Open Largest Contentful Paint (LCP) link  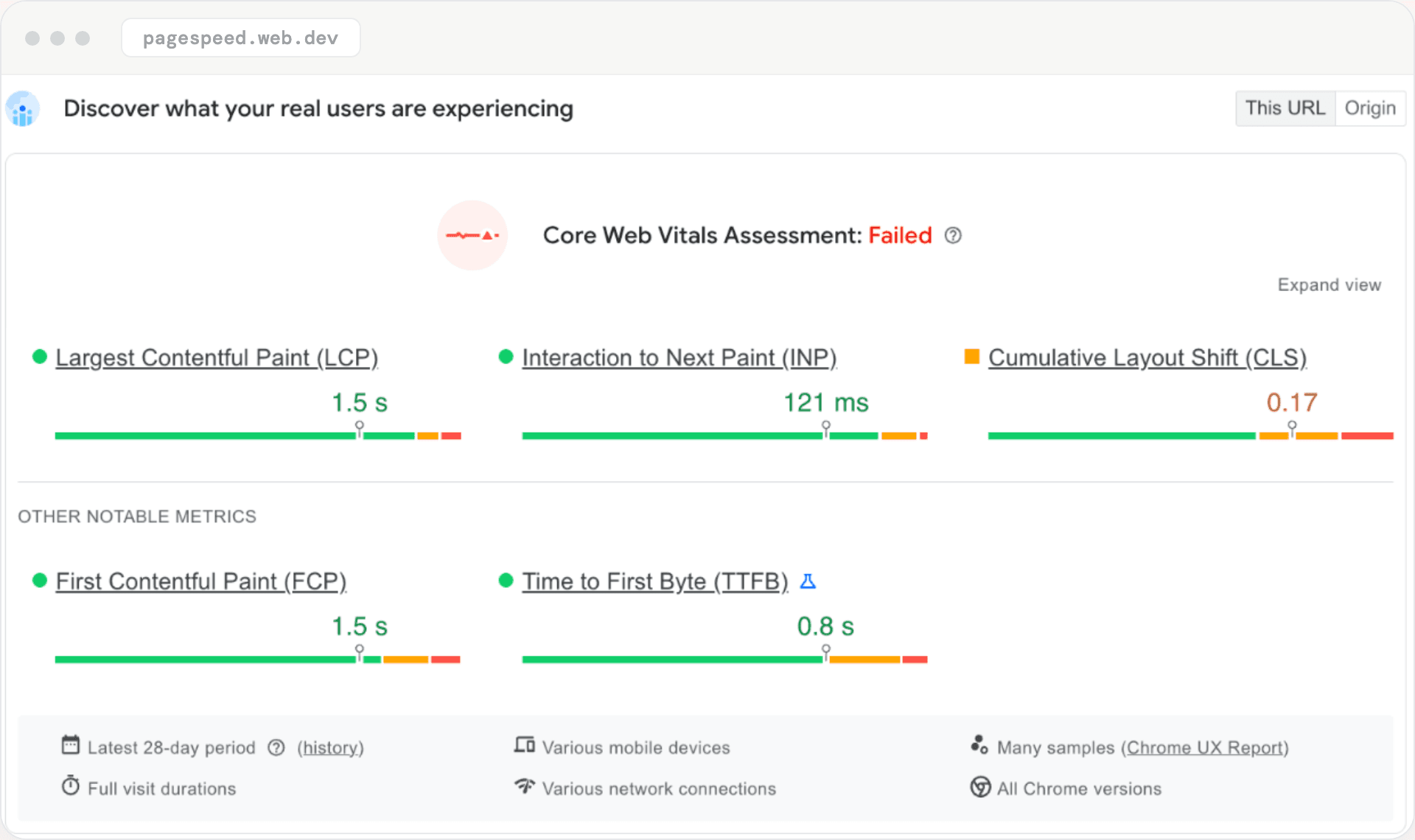217,357
